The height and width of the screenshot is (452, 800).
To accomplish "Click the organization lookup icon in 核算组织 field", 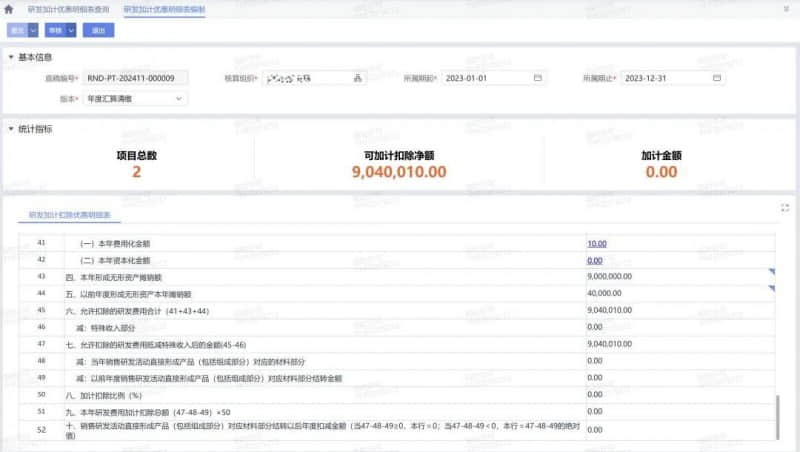I will tap(358, 78).
